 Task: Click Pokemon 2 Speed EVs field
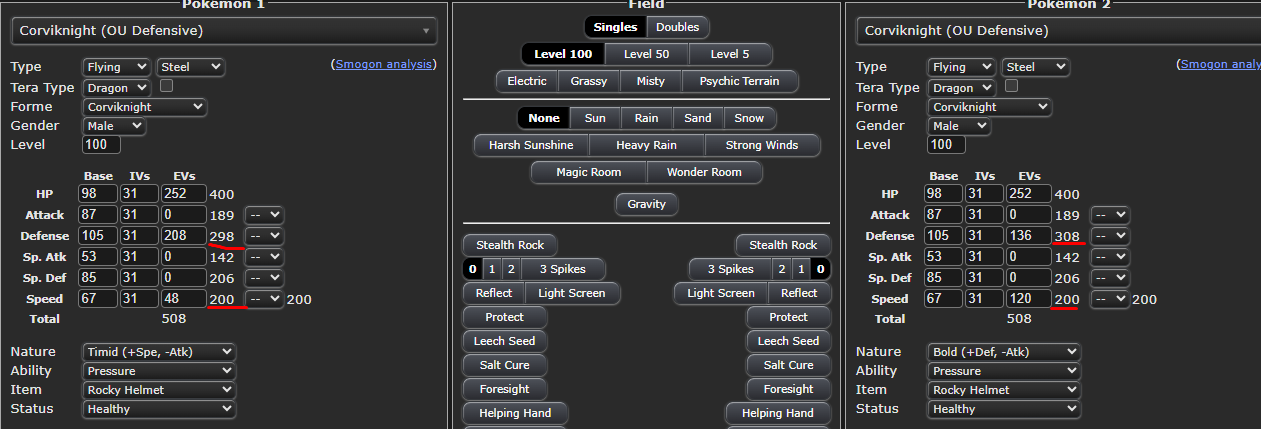(x=1027, y=299)
